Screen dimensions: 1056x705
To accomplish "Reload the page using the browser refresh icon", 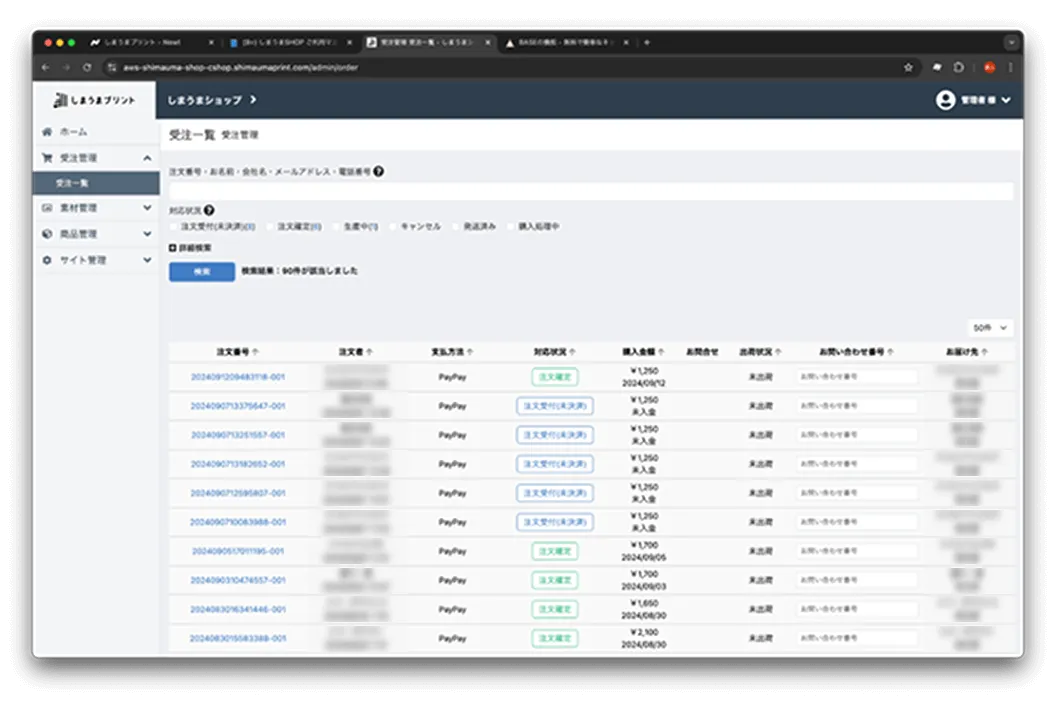I will pos(87,68).
